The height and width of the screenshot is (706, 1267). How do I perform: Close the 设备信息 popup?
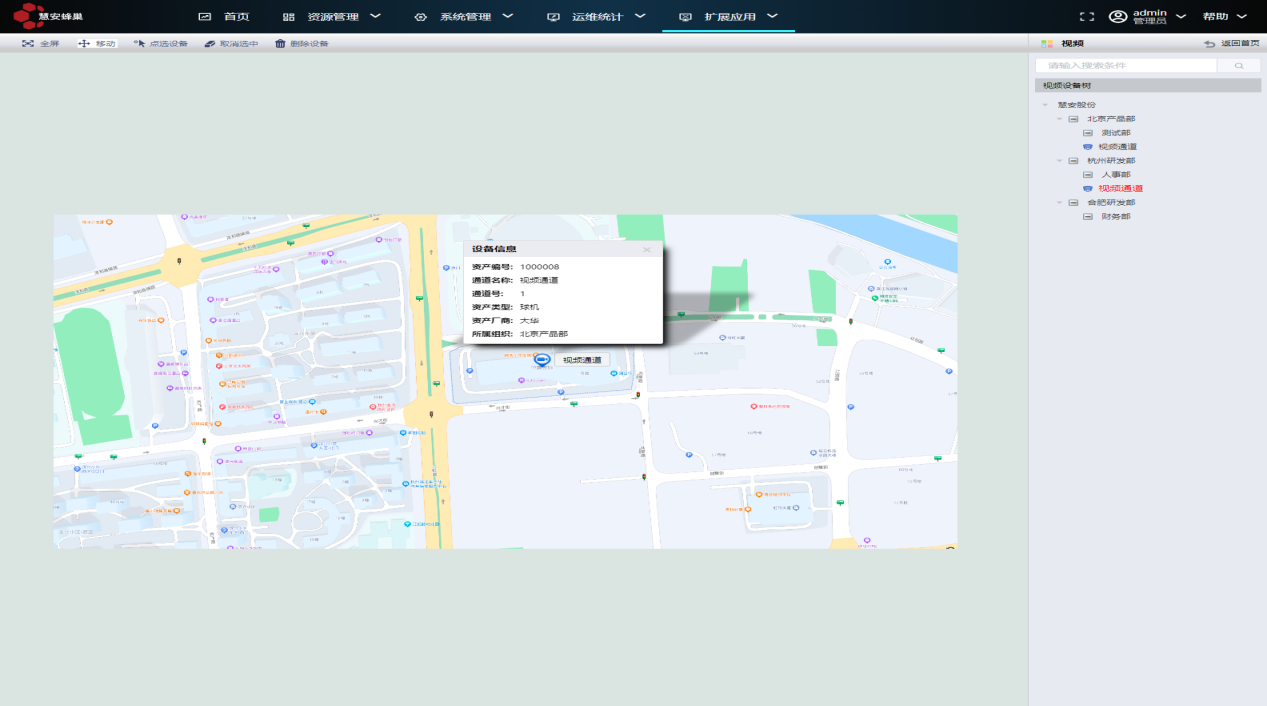[647, 249]
